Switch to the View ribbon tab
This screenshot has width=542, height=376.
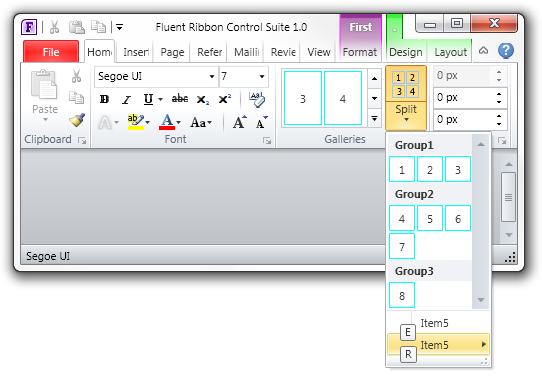[x=319, y=52]
